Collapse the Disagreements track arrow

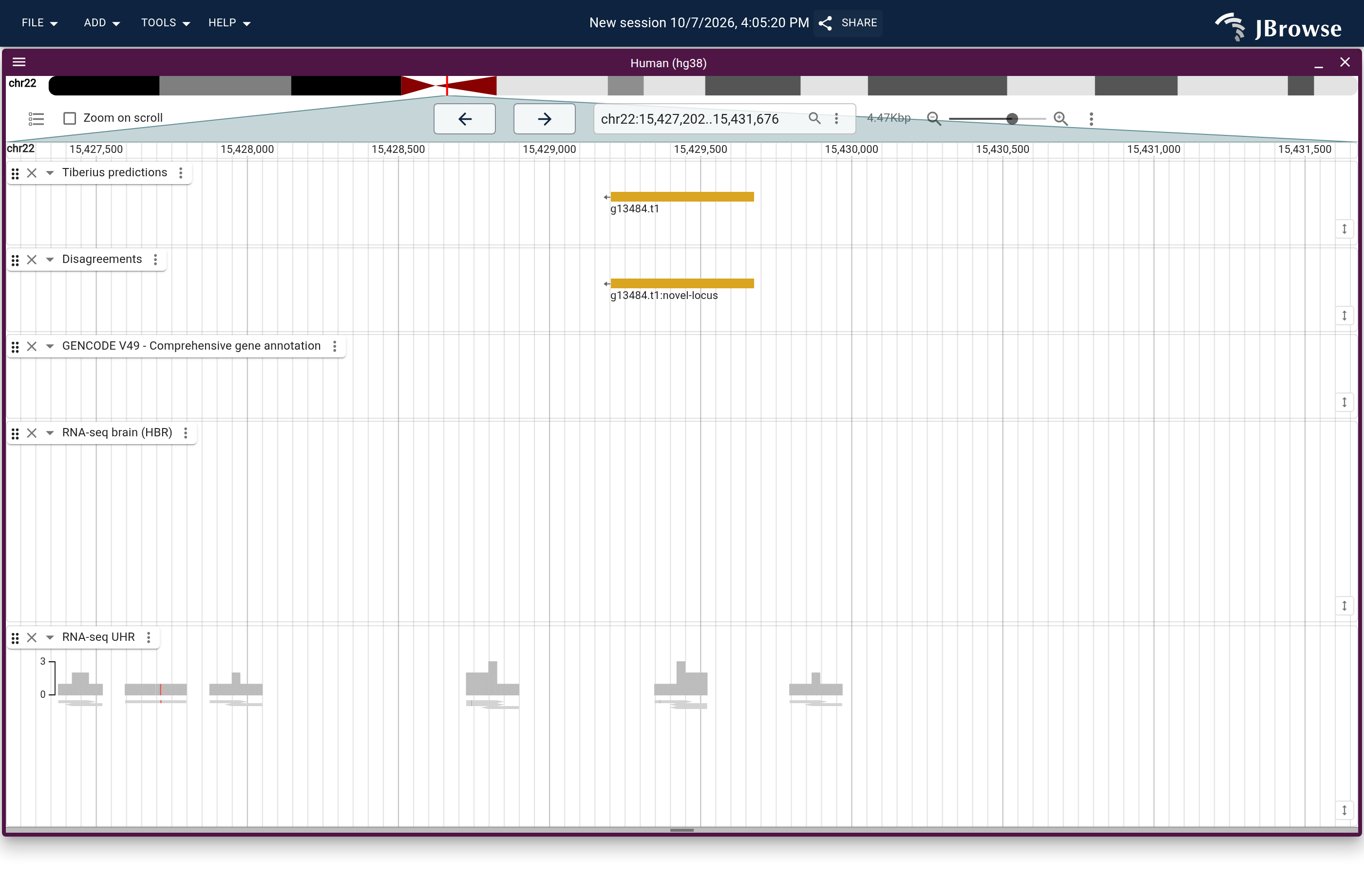coord(50,260)
